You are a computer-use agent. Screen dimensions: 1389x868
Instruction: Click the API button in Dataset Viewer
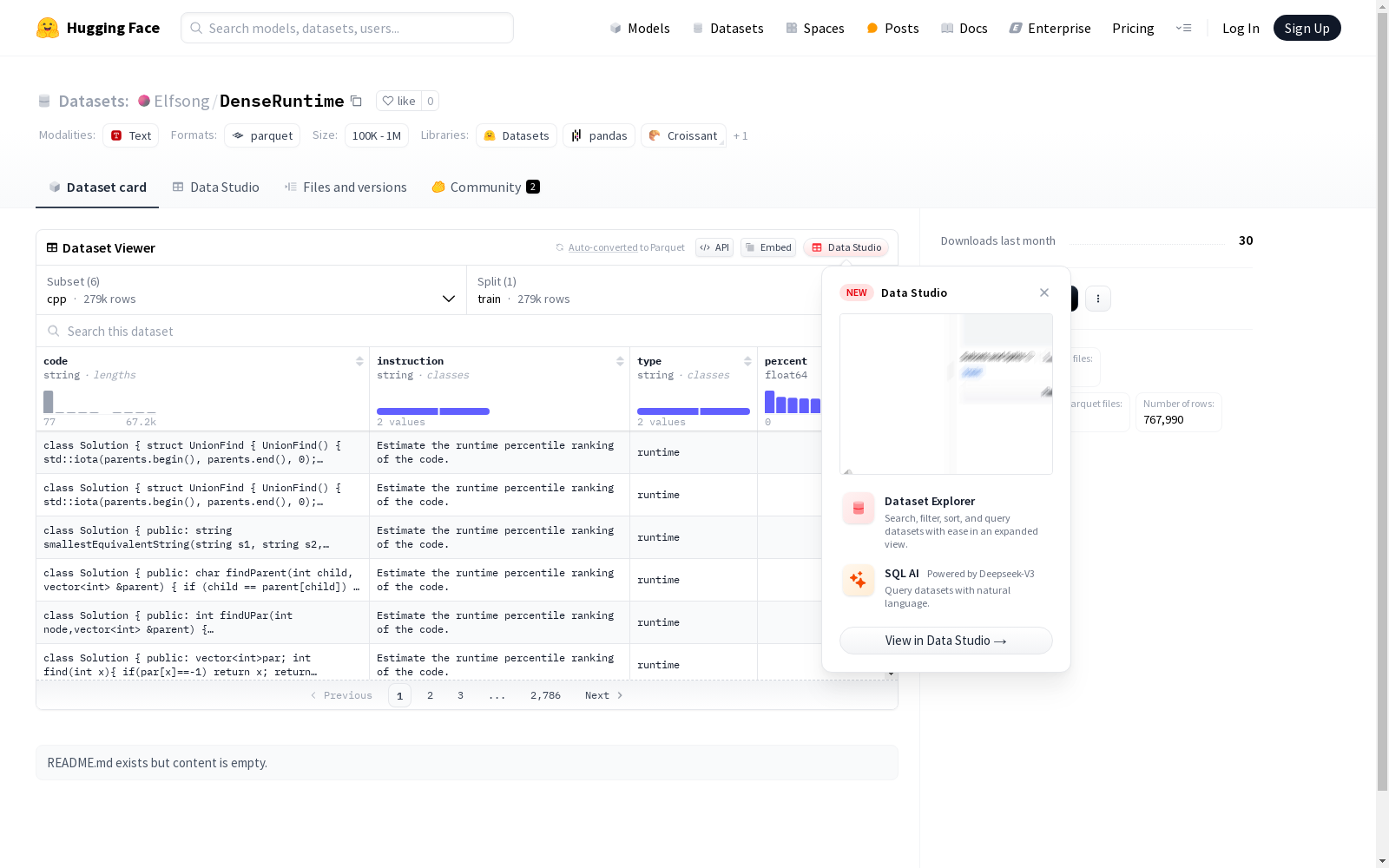(x=714, y=247)
